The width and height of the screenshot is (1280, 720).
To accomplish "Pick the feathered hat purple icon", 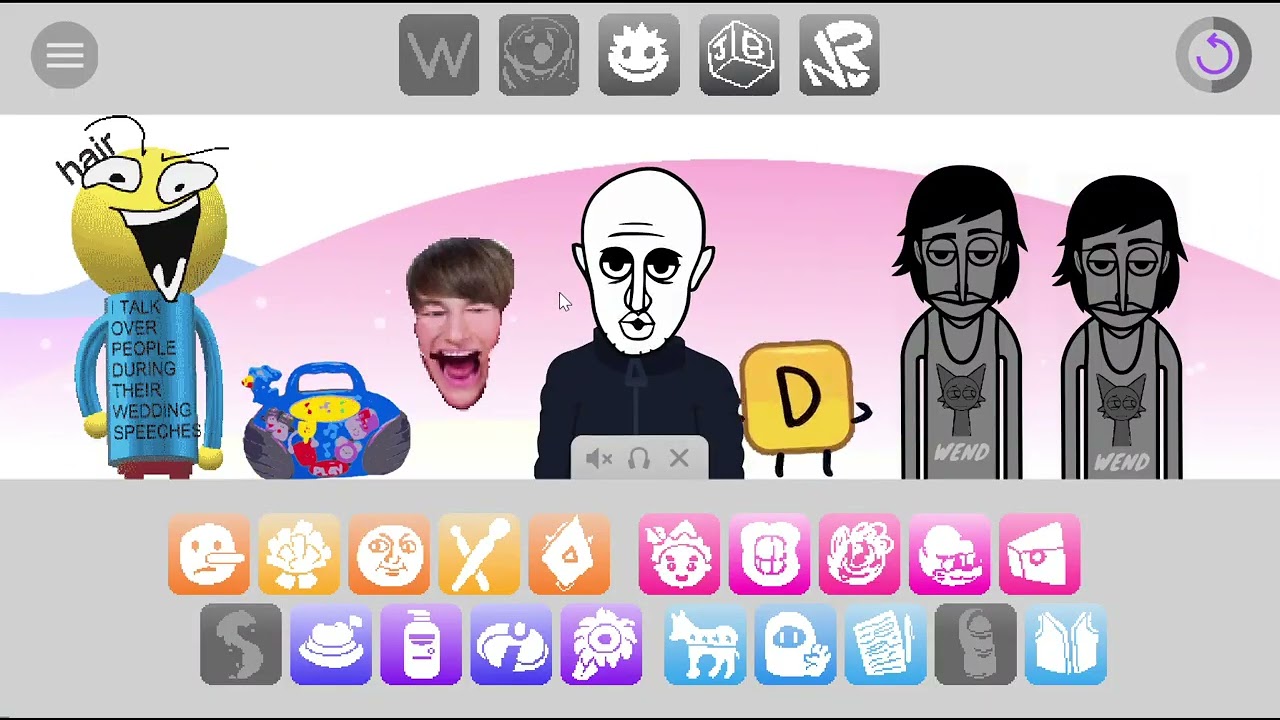I will [331, 645].
